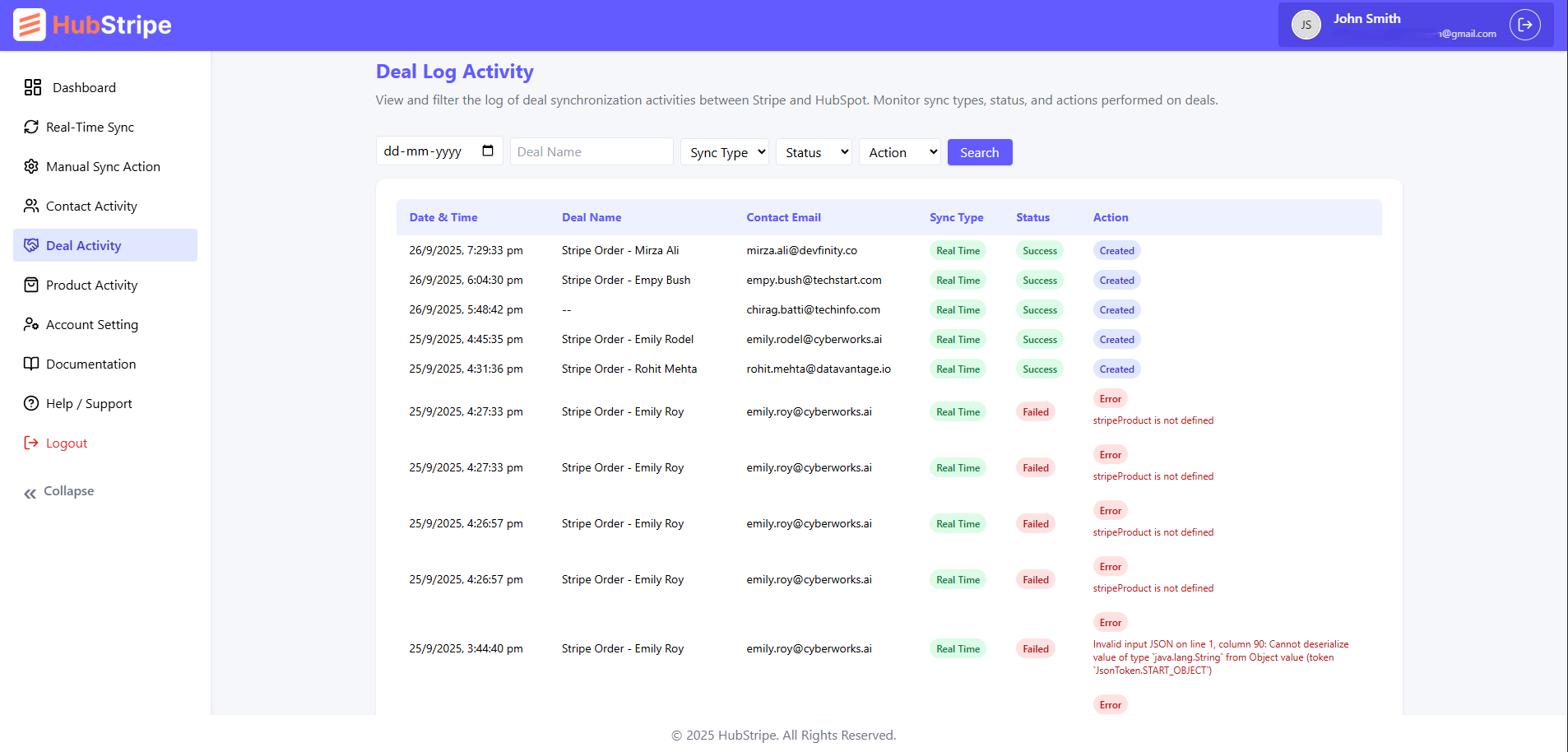Click email chirag.batti@techinfo.com
Image resolution: width=1568 pixels, height=752 pixels.
[x=814, y=309]
